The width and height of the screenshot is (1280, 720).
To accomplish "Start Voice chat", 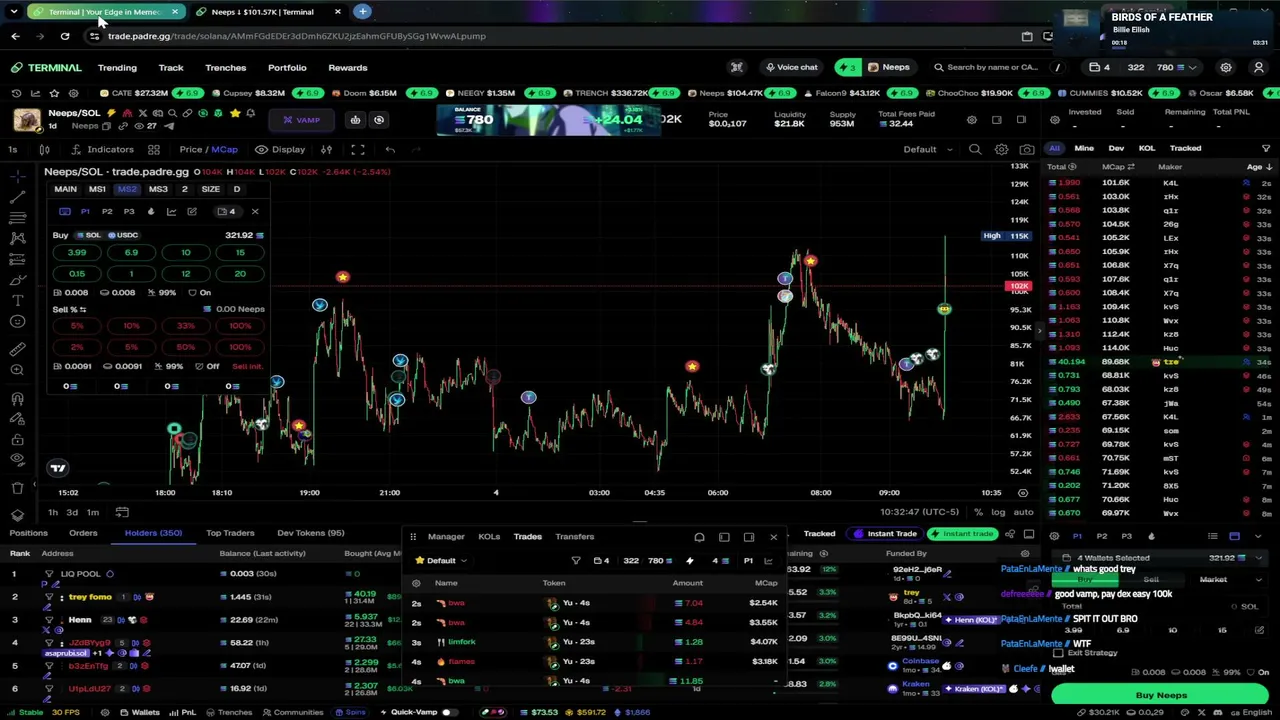I will pos(791,67).
